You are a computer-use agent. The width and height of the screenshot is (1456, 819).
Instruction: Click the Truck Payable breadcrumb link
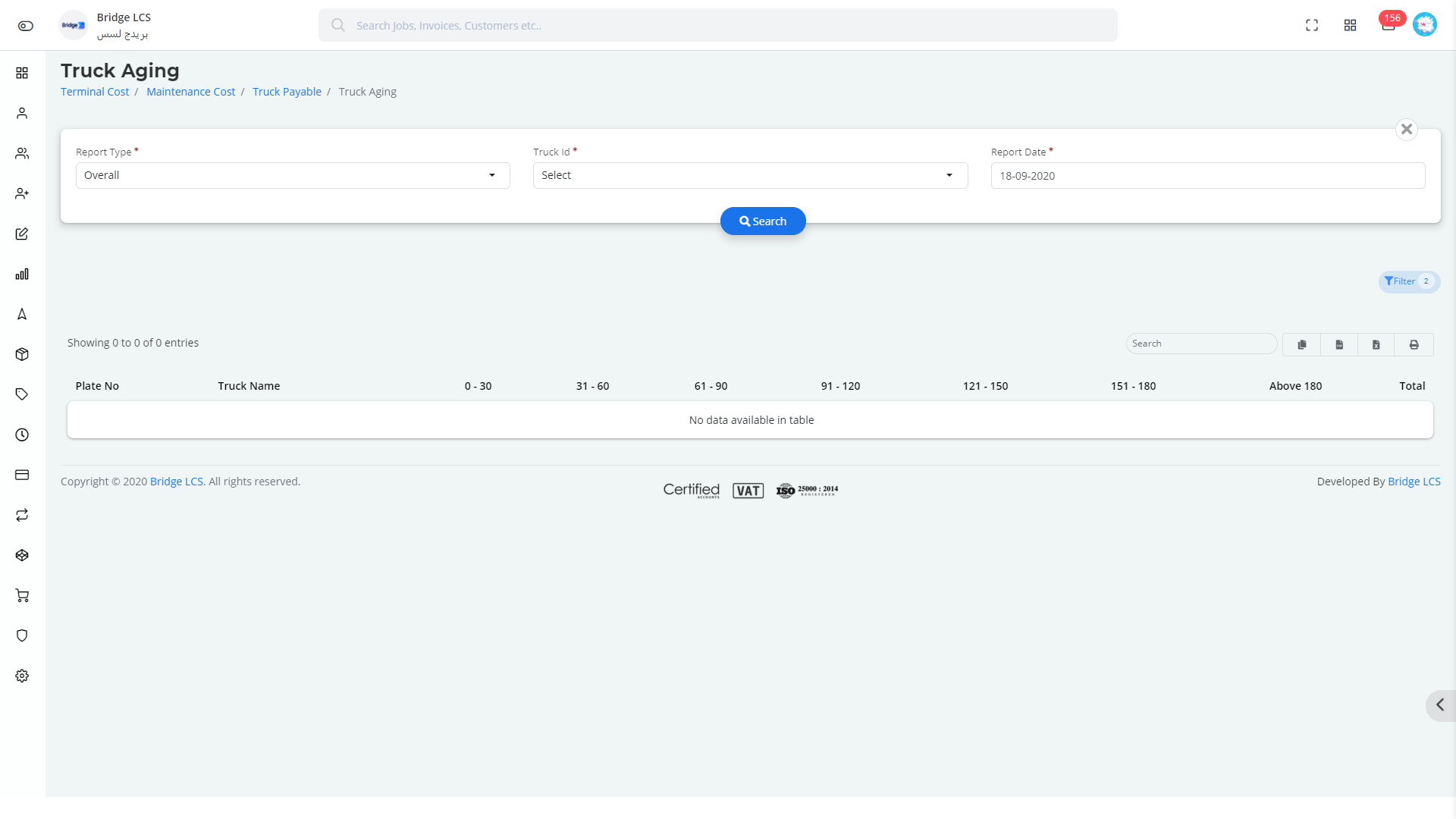click(287, 91)
